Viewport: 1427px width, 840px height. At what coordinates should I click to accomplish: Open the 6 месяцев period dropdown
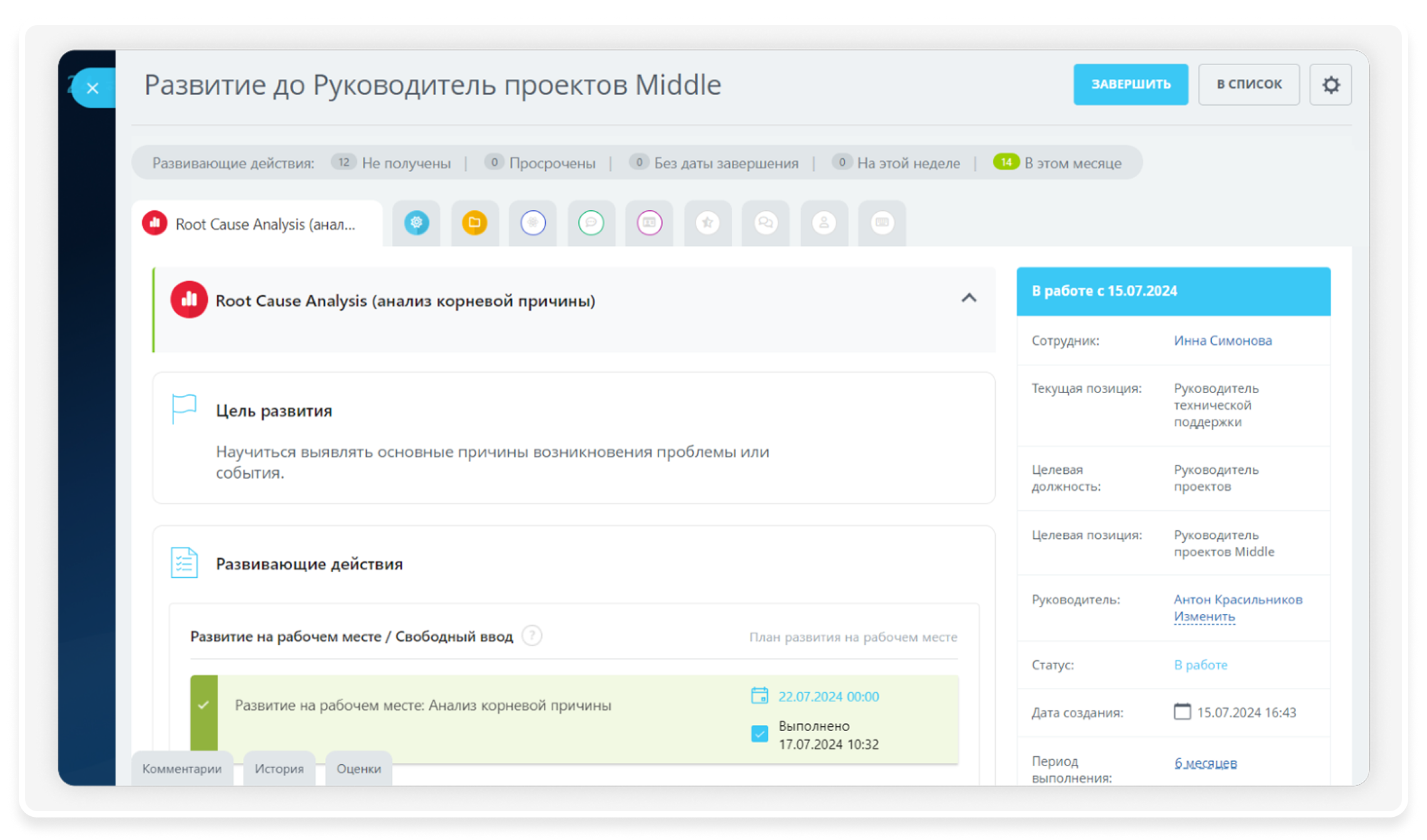coord(1205,763)
